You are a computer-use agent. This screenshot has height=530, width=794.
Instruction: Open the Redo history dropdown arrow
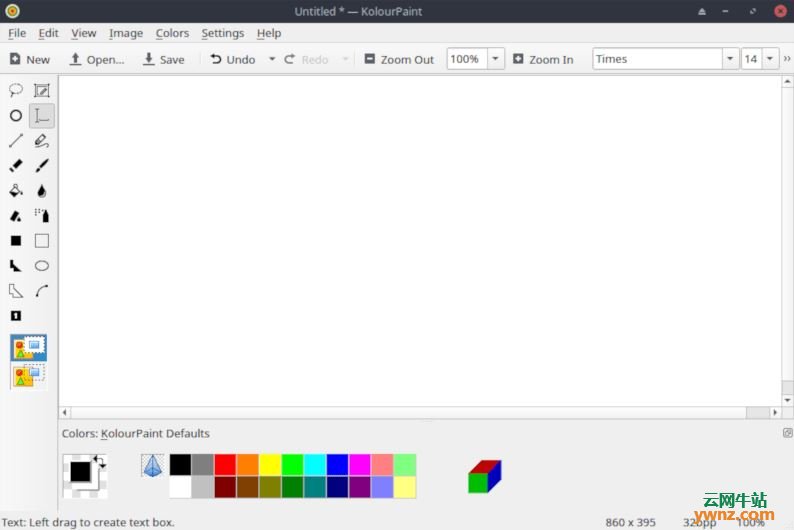(x=345, y=59)
